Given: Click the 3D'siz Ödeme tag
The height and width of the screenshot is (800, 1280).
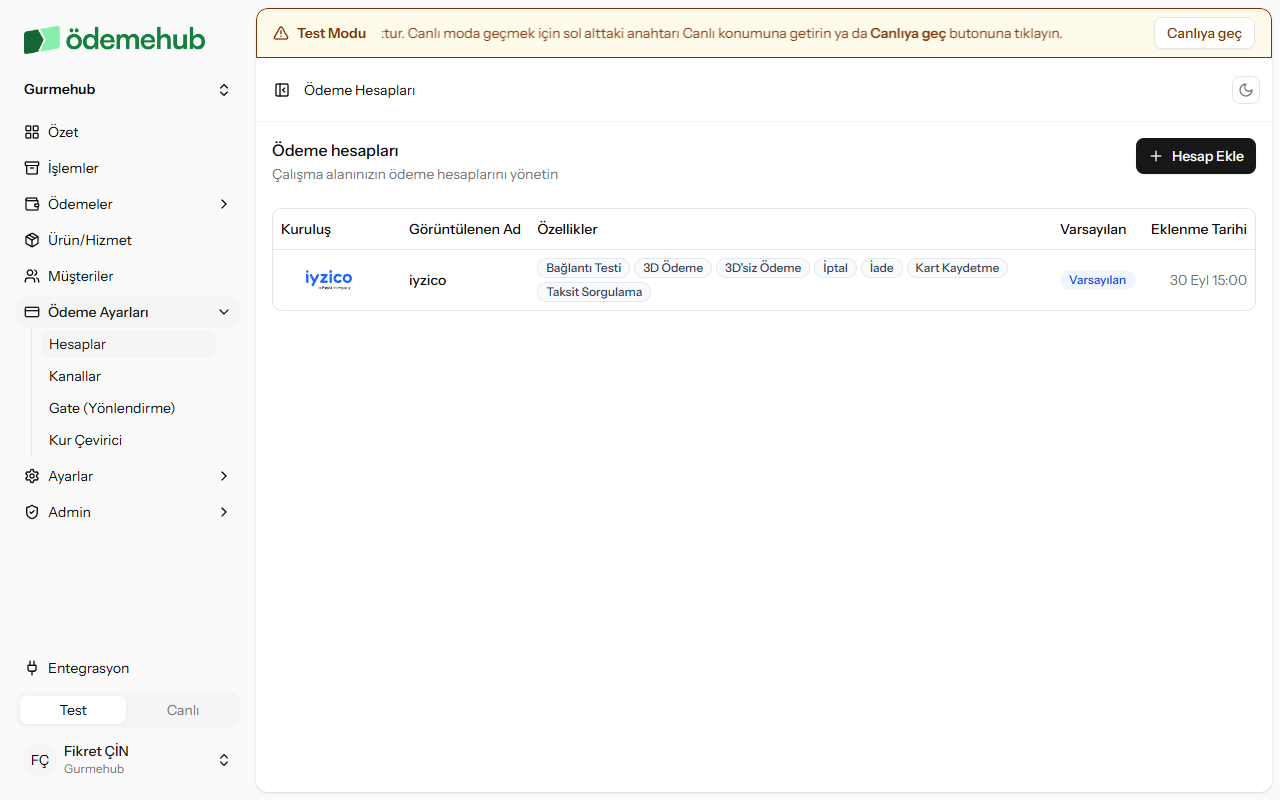Looking at the screenshot, I should (x=763, y=268).
